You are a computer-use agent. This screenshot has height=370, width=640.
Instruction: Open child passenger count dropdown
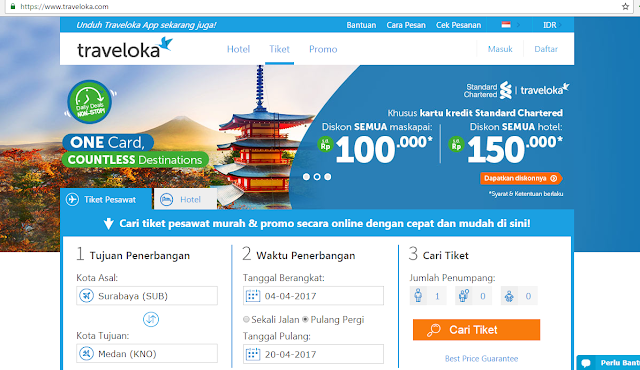(482, 296)
